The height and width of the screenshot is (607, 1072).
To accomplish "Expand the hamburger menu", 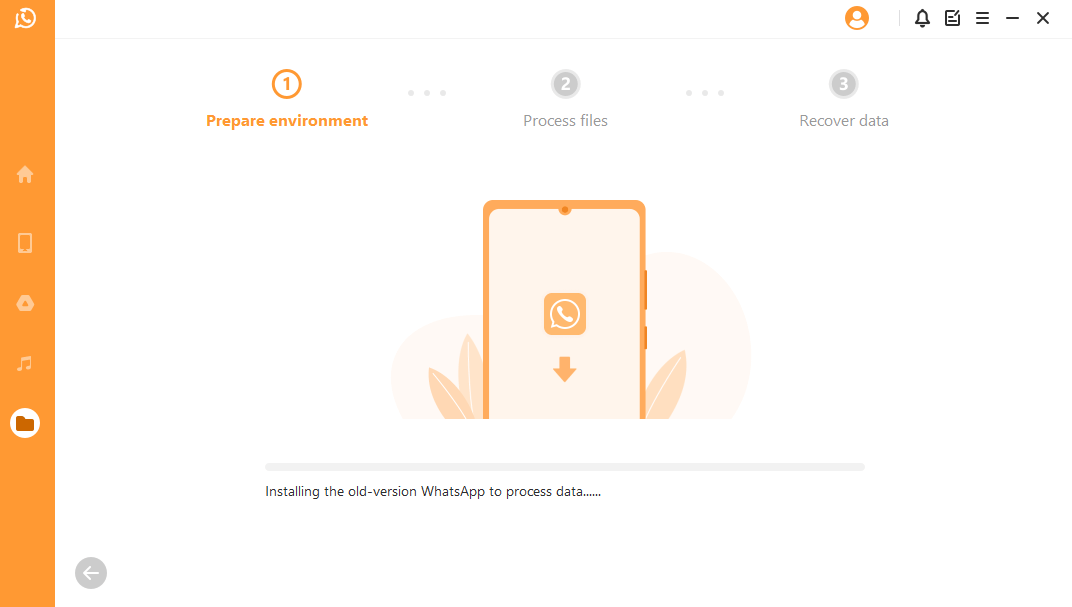I will pos(982,18).
